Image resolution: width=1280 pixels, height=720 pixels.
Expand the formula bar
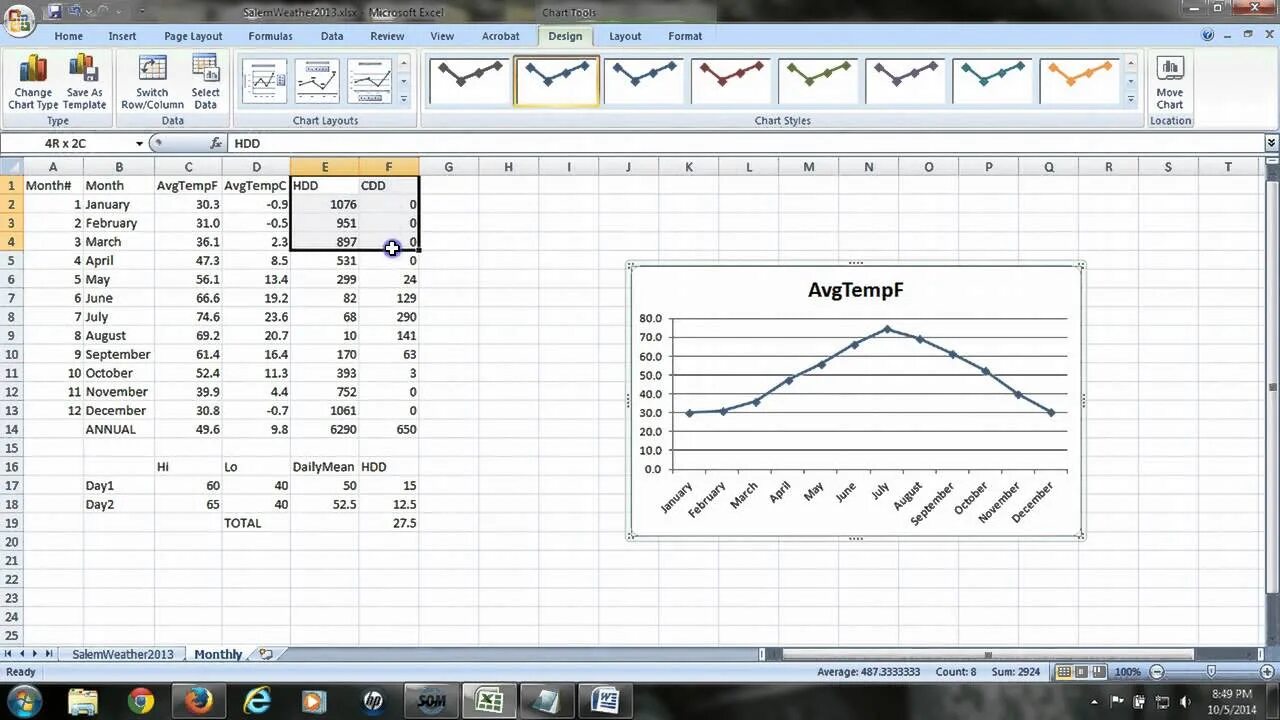pyautogui.click(x=1271, y=144)
